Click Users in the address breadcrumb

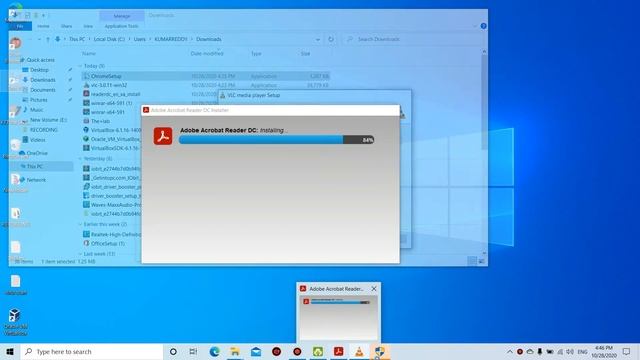pos(140,39)
